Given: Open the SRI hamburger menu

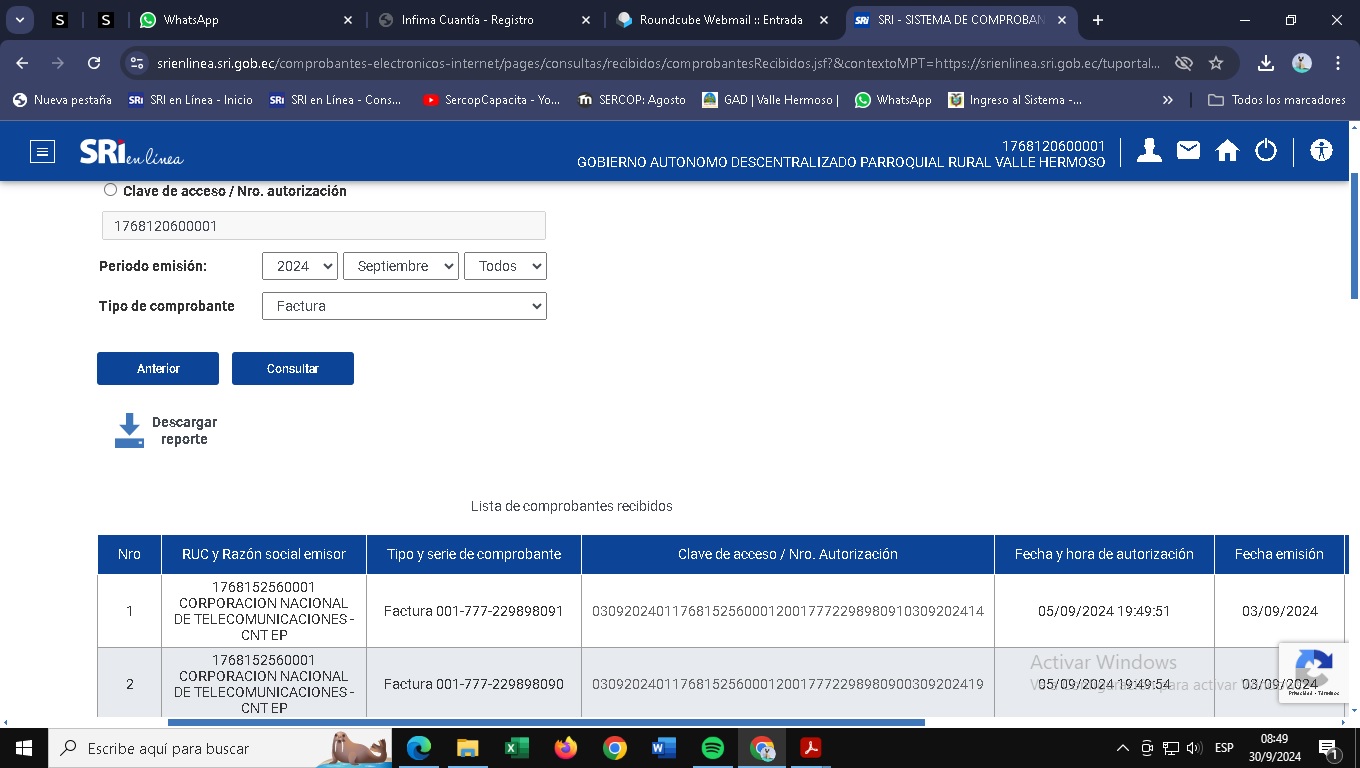Looking at the screenshot, I should (42, 152).
